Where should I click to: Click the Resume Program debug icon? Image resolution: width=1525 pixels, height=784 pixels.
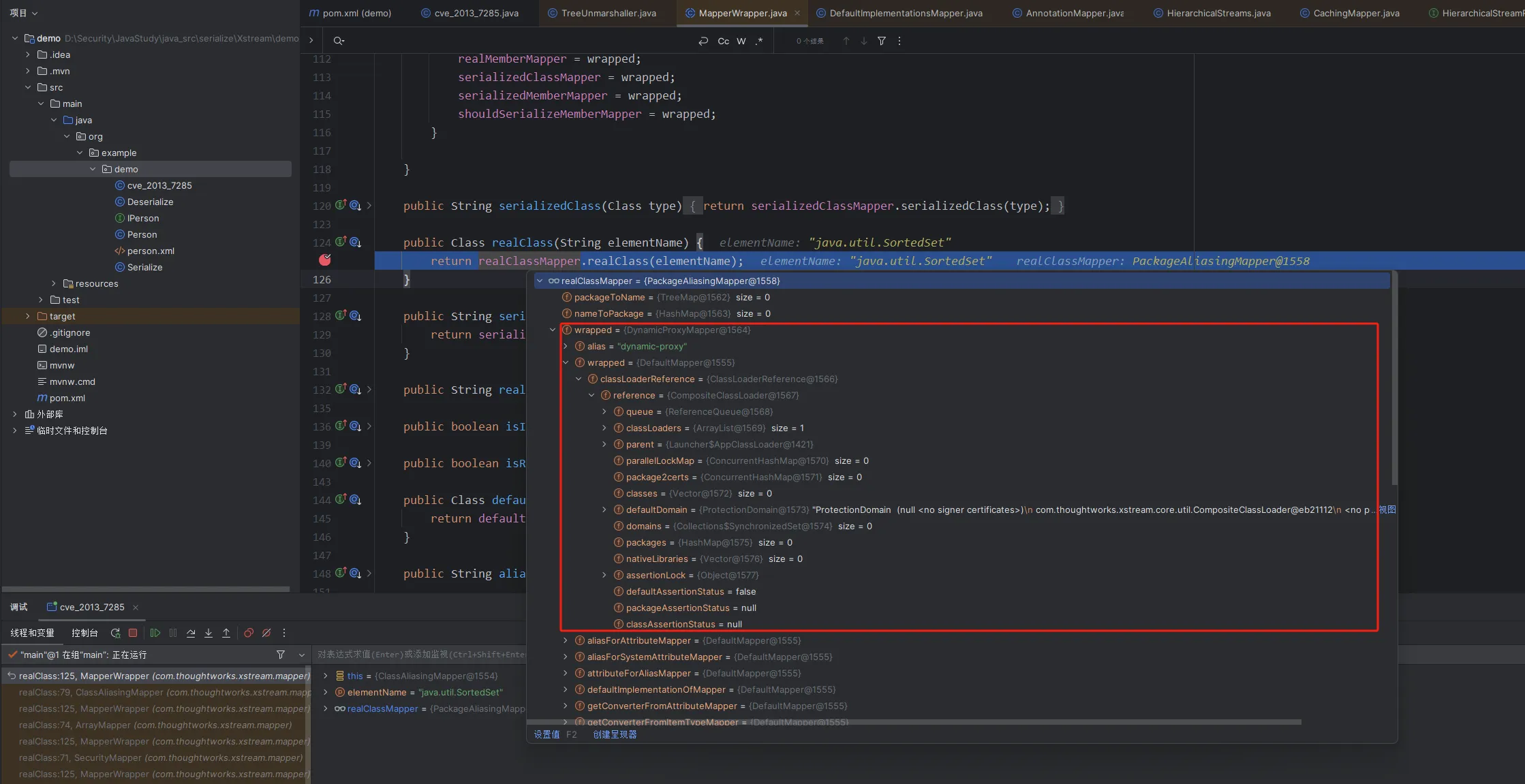[155, 633]
